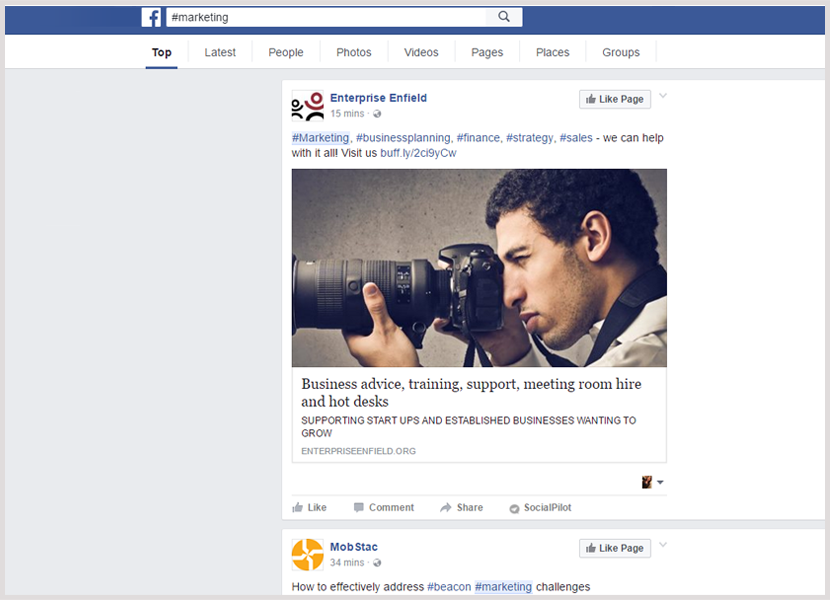The height and width of the screenshot is (600, 830).
Task: Click the ENTERPRISEENFIELD.ORG domain text
Action: click(x=358, y=451)
